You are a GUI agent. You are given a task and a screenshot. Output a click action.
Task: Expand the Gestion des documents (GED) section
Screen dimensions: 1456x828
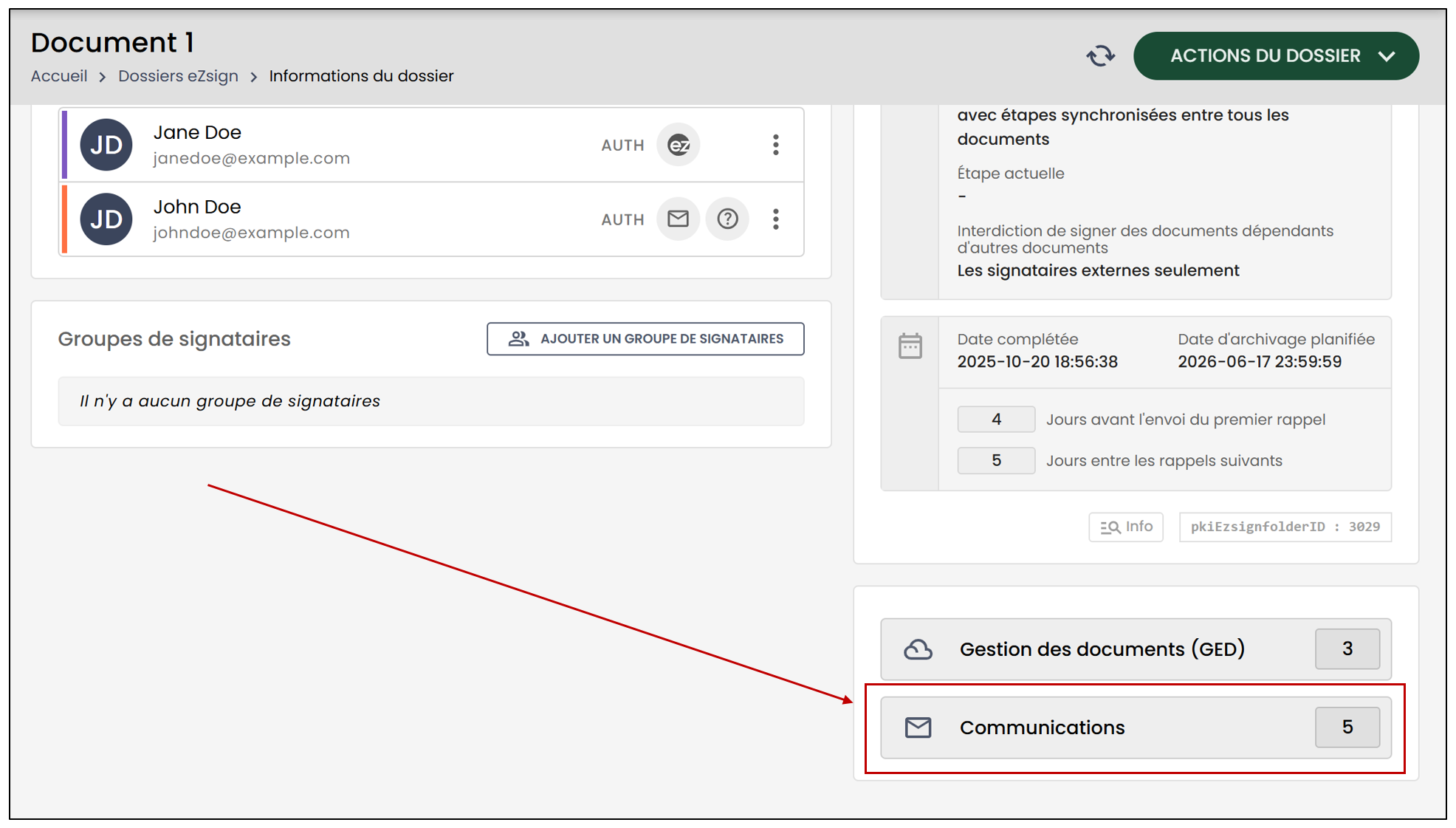pos(1136,649)
